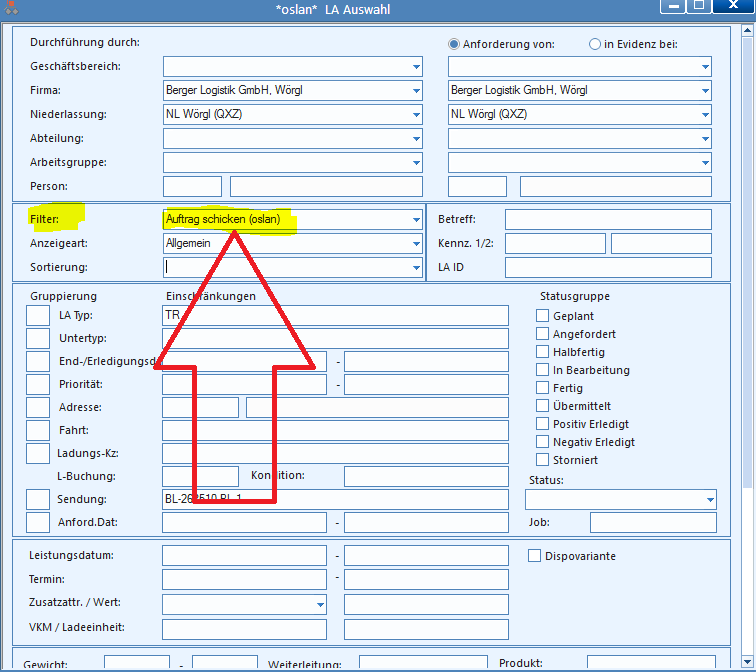Tick the Ladungs-Kz grouping checkbox

[x=38, y=453]
